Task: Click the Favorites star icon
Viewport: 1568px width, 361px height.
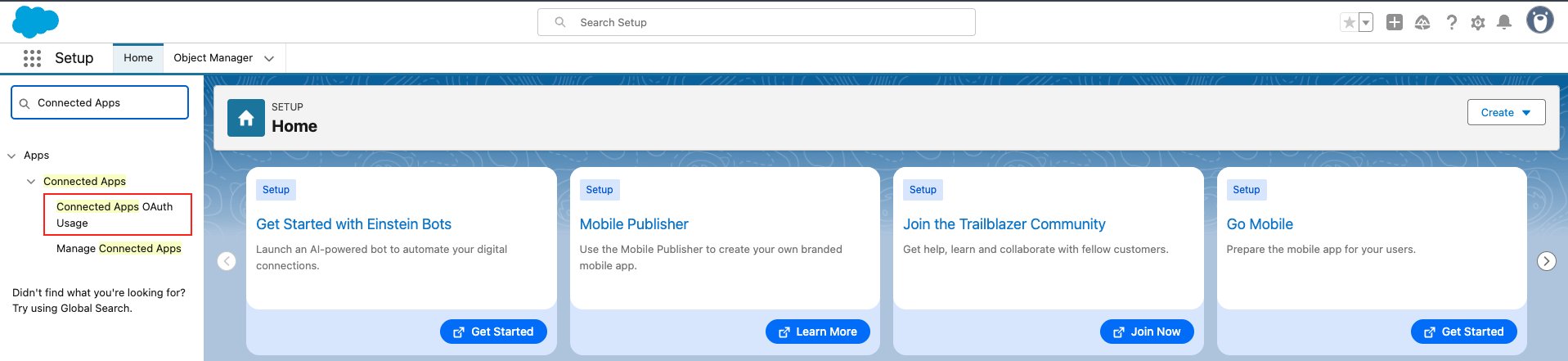Action: [1349, 23]
